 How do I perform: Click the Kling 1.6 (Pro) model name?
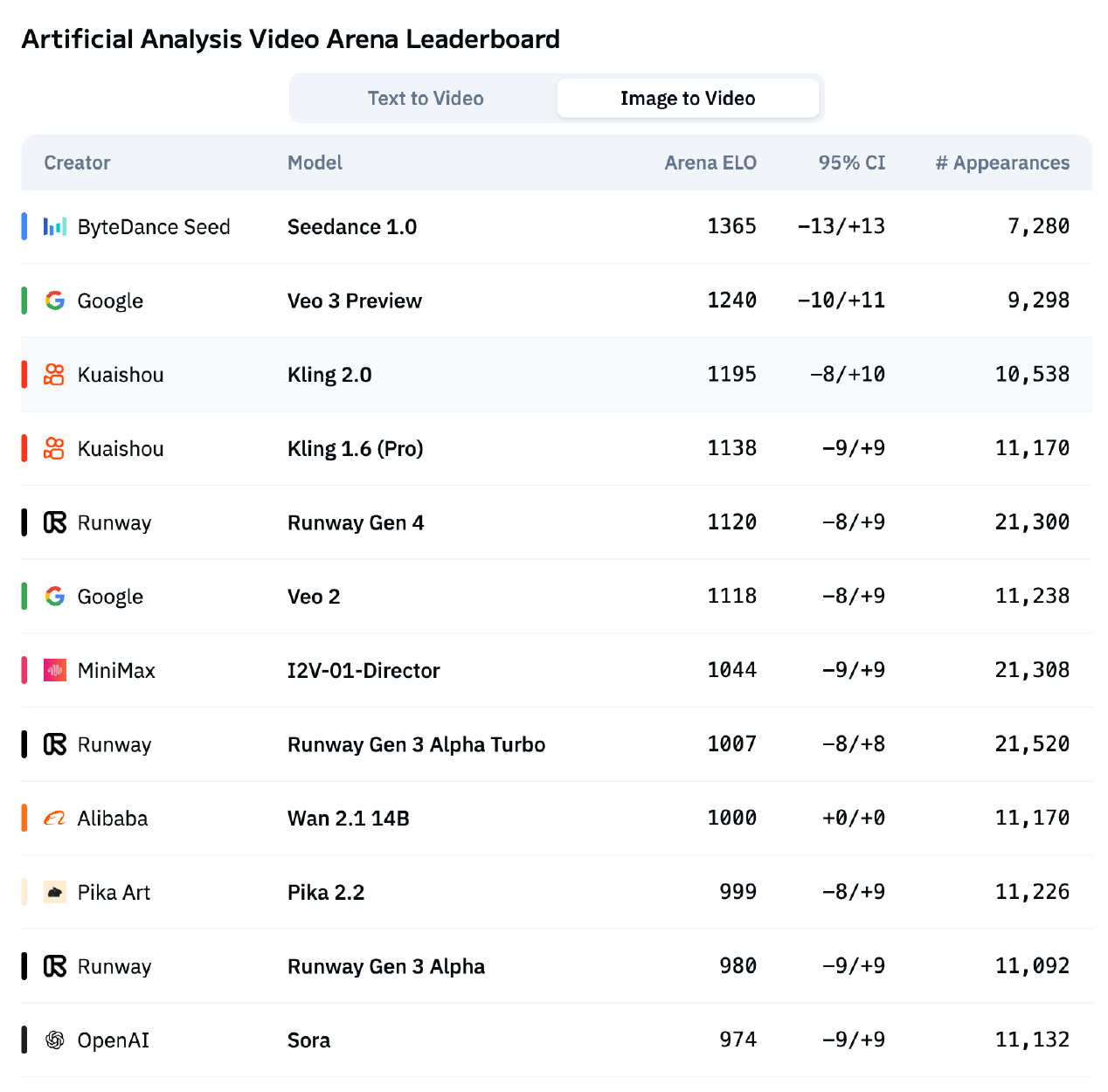(356, 449)
